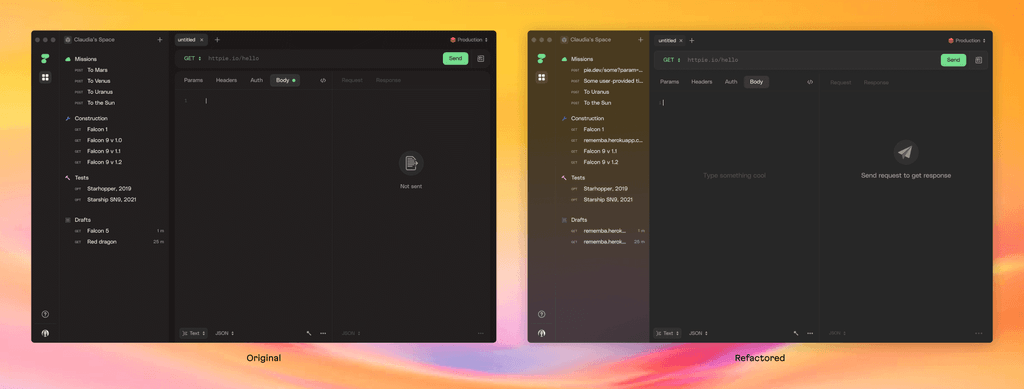Screen dimensions: 1024x389
Task: Open the Production environment dropdown in Refactored window
Action: click(967, 40)
